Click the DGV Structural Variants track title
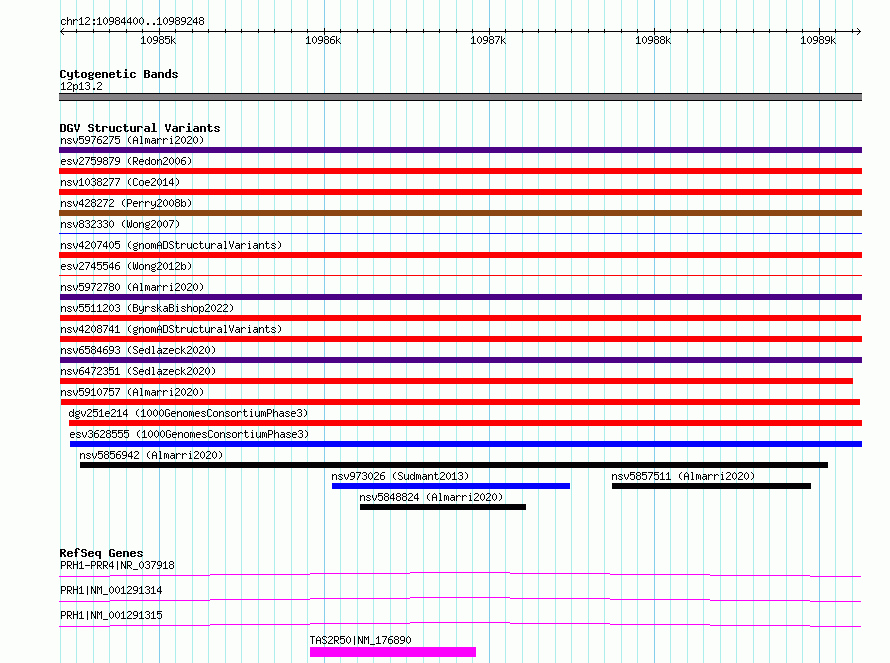This screenshot has width=890, height=663. tap(140, 128)
